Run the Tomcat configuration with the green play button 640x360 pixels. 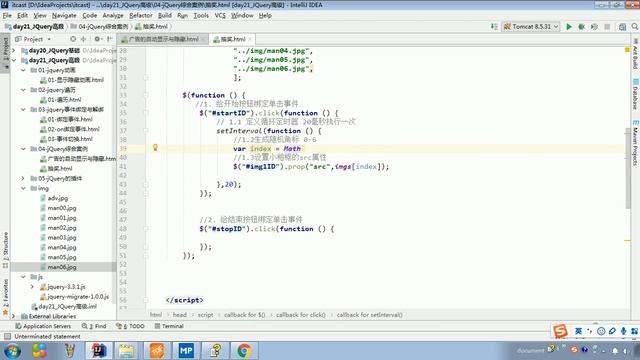[x=569, y=27]
